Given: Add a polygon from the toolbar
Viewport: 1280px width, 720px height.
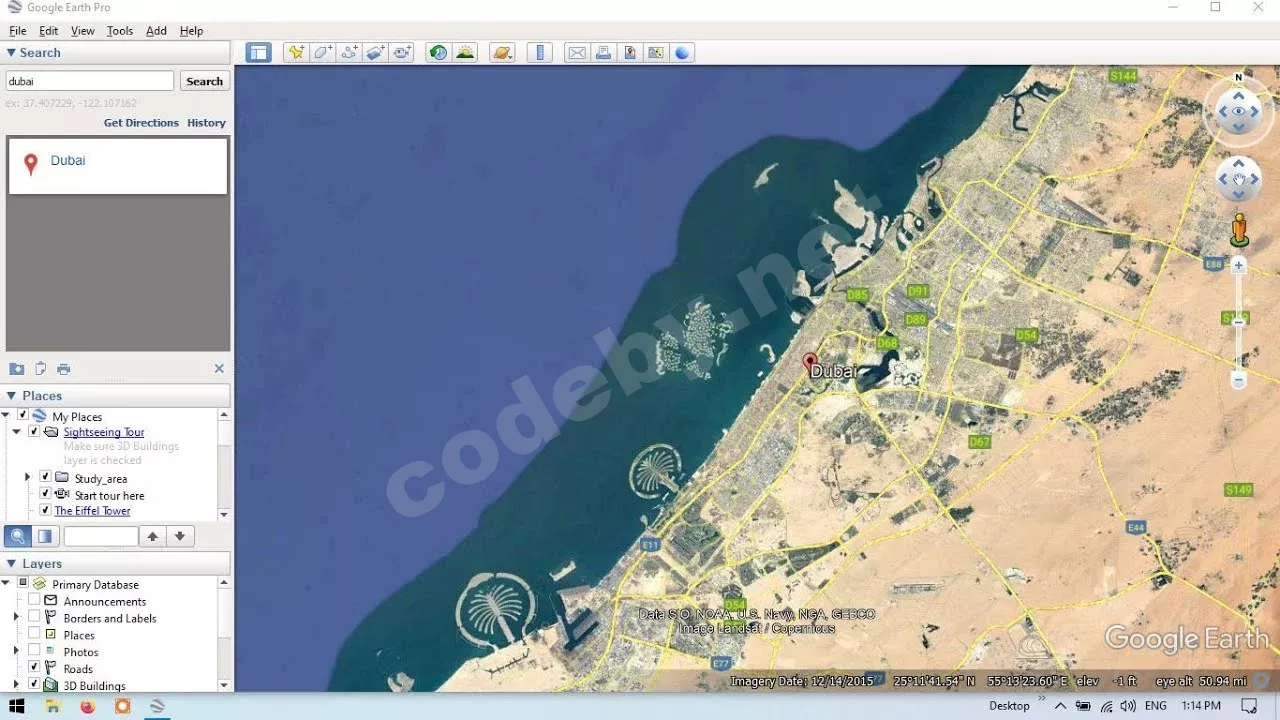Looking at the screenshot, I should pyautogui.click(x=322, y=53).
